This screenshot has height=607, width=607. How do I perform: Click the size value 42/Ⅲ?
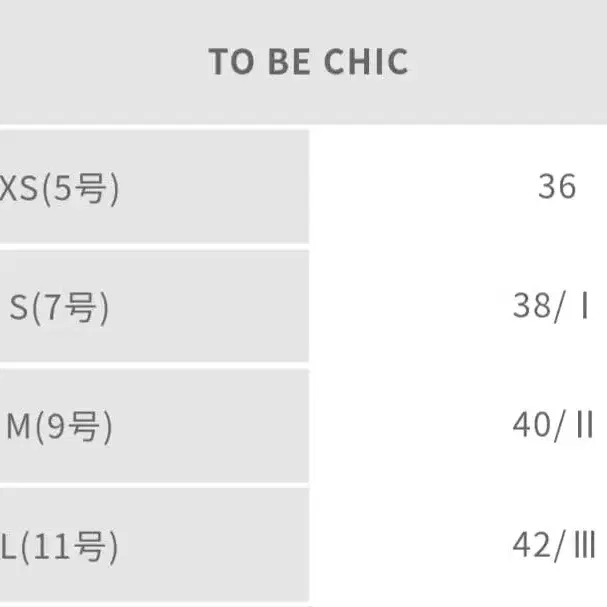click(553, 547)
